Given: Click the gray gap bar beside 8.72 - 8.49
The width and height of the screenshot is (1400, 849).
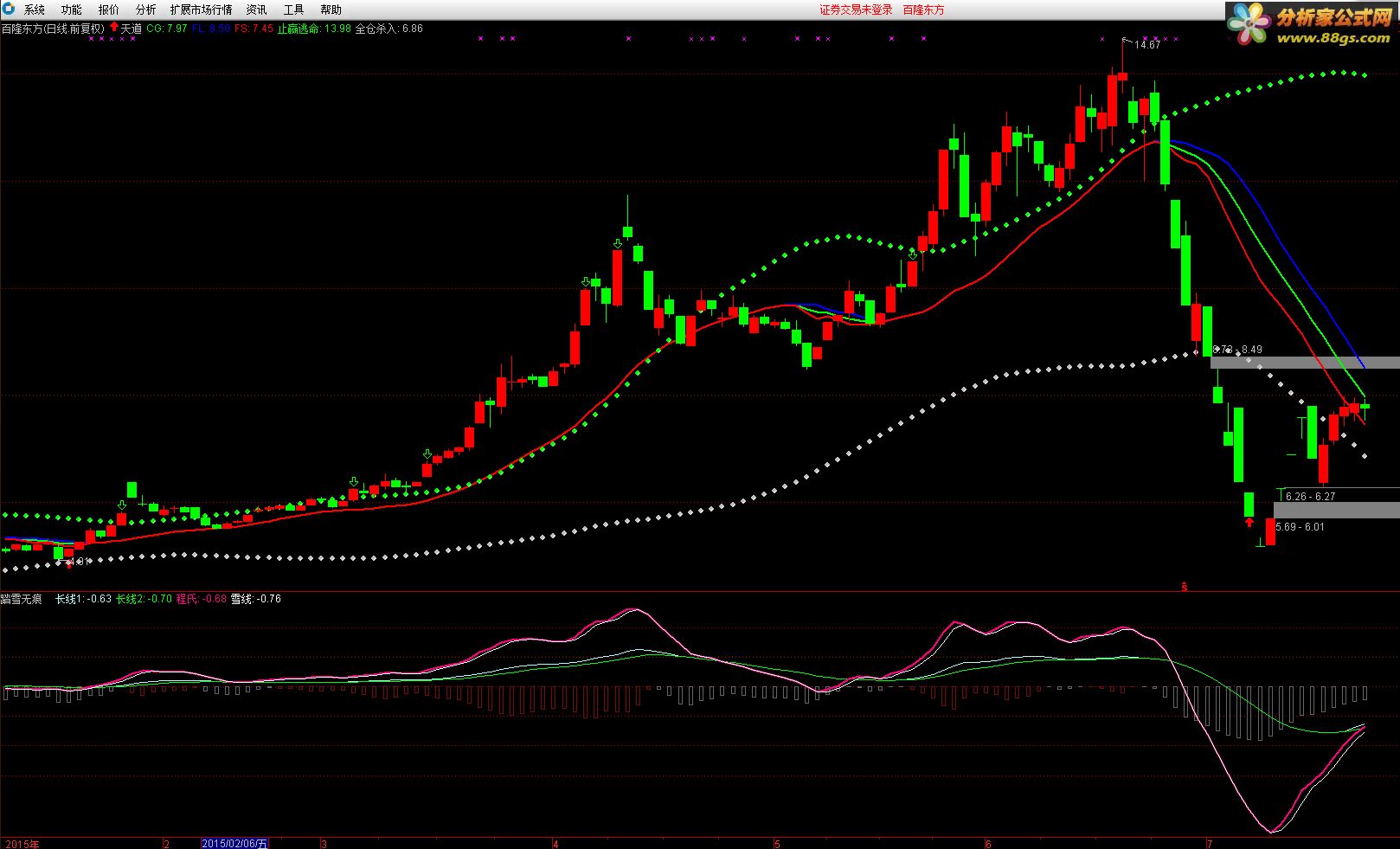Looking at the screenshot, I should [1305, 363].
